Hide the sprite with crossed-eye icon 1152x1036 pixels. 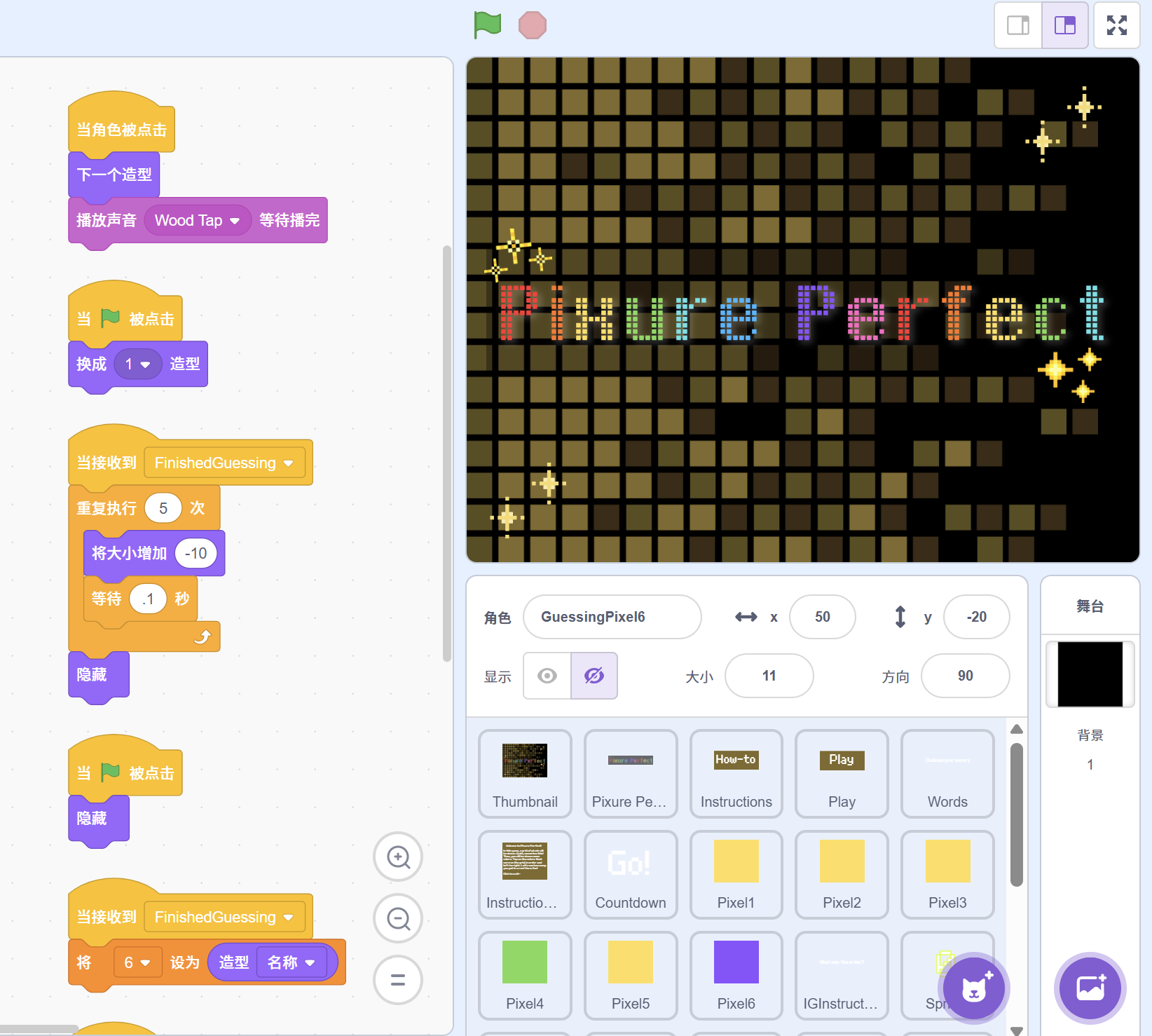(594, 676)
